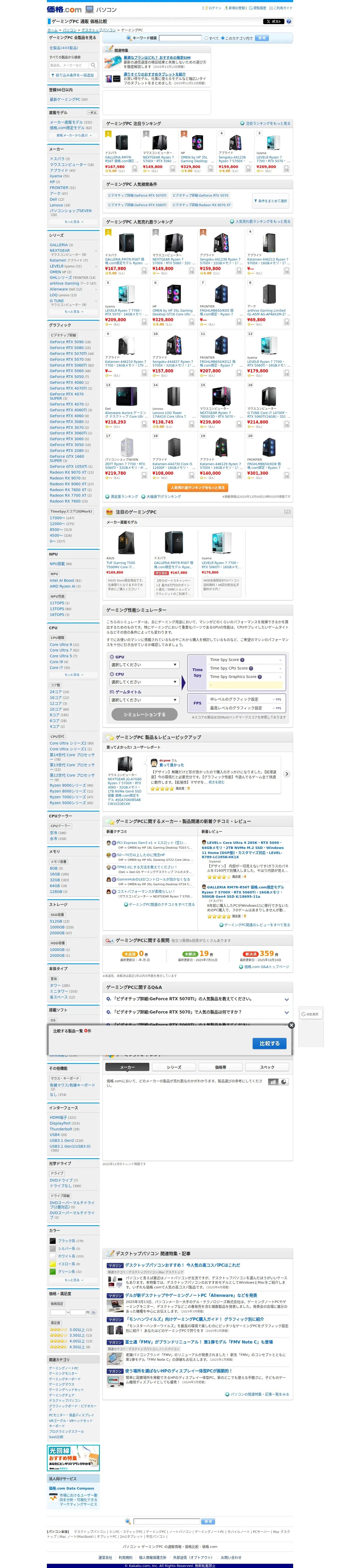Expand the RTX 5070Ti Q&A question chevron
Viewport: 340px width, 1568px height.
click(287, 999)
